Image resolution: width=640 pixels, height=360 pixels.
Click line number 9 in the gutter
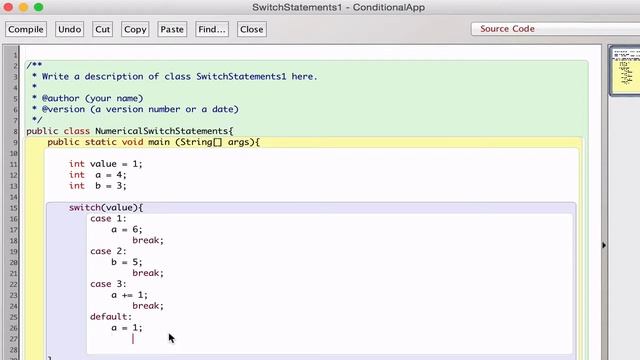[15, 142]
